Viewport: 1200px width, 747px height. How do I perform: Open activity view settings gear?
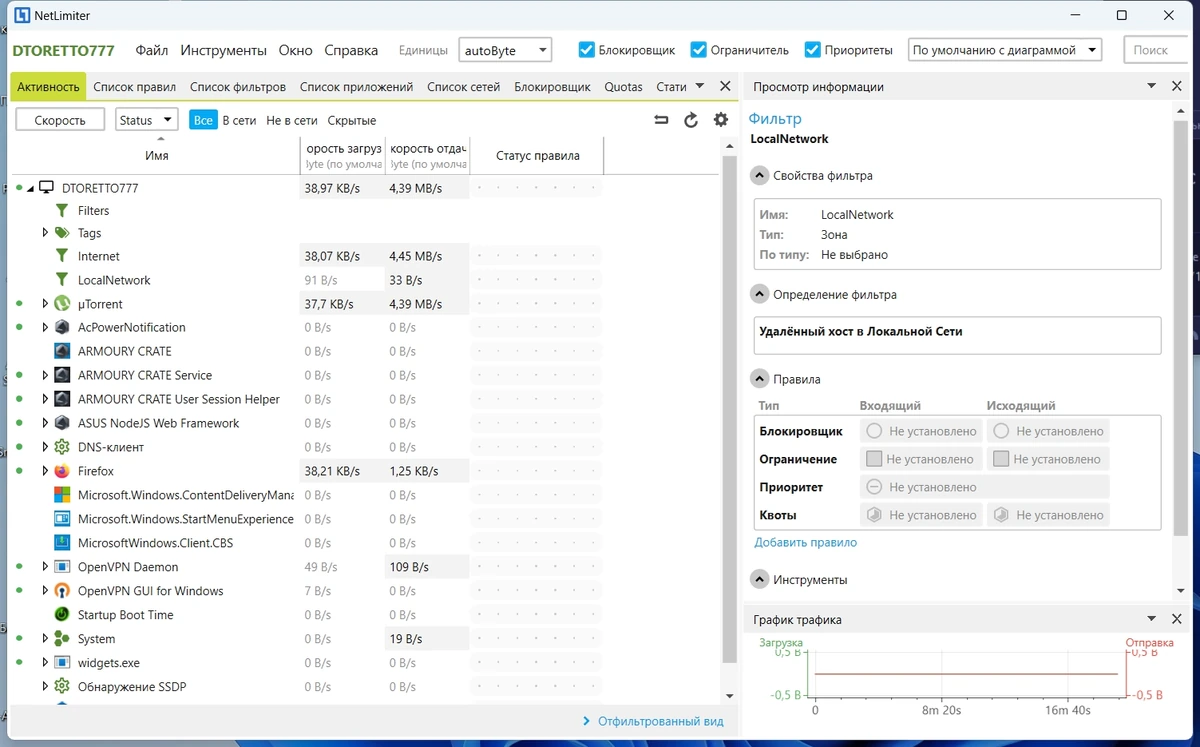[721, 120]
